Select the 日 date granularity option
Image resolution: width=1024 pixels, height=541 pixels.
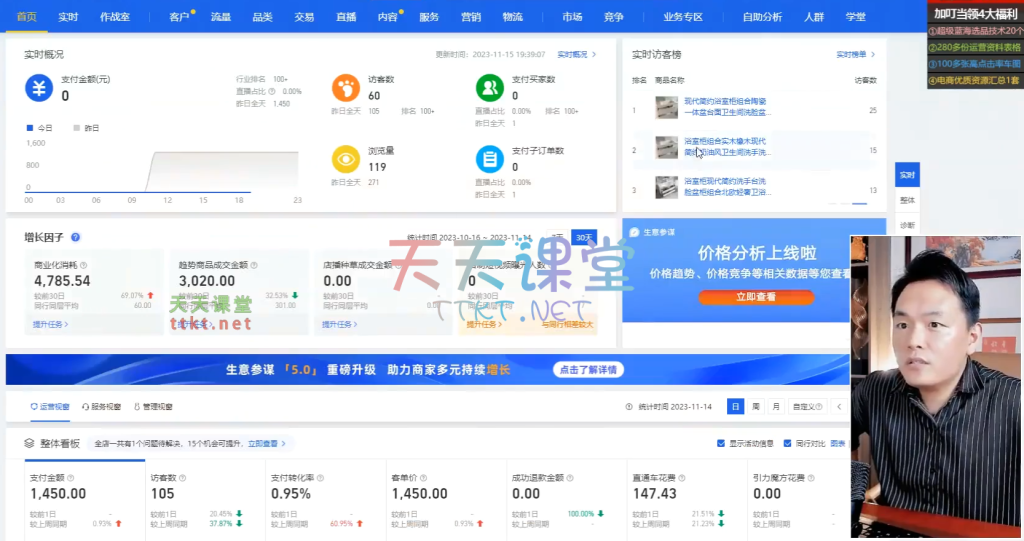[736, 407]
